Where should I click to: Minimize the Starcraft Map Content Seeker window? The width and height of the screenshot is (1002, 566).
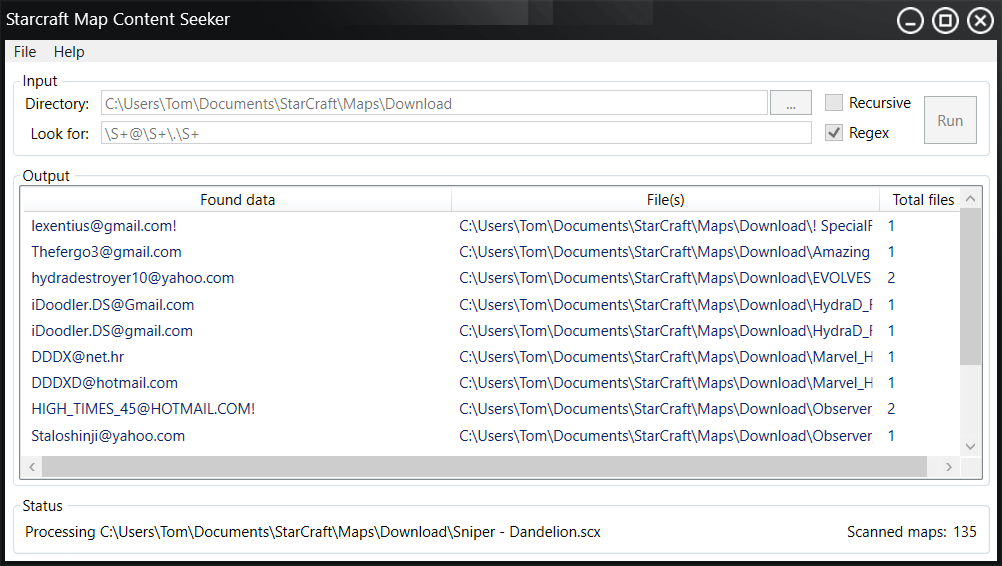pos(909,20)
